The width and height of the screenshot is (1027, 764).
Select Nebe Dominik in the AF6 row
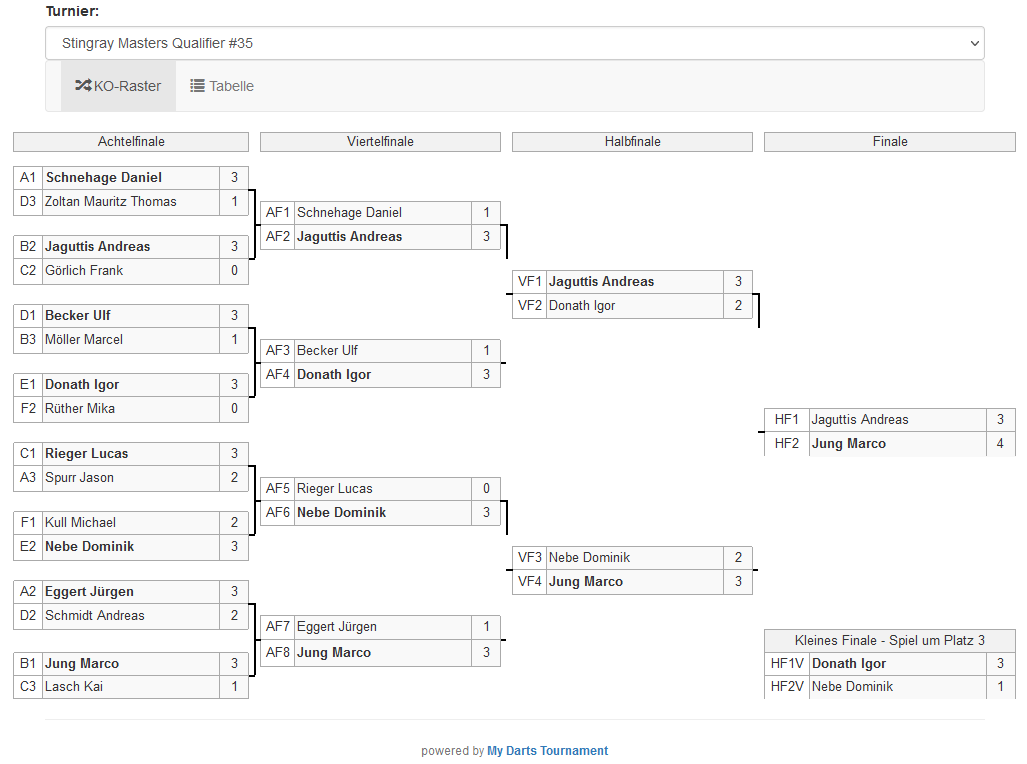coord(341,513)
